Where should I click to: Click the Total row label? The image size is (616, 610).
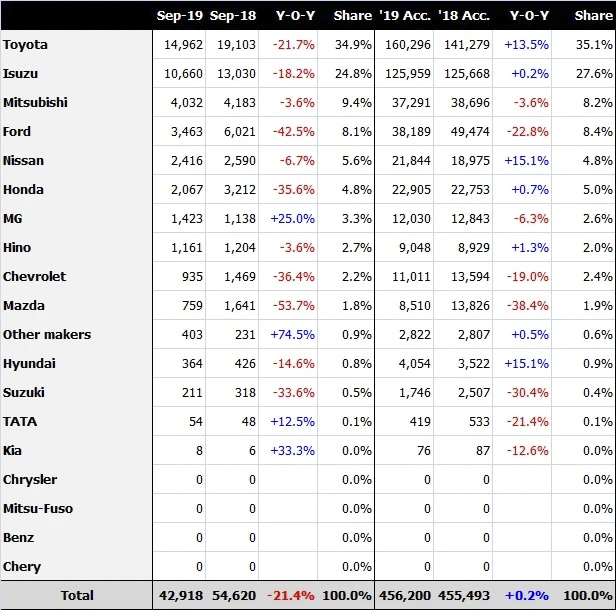77,595
